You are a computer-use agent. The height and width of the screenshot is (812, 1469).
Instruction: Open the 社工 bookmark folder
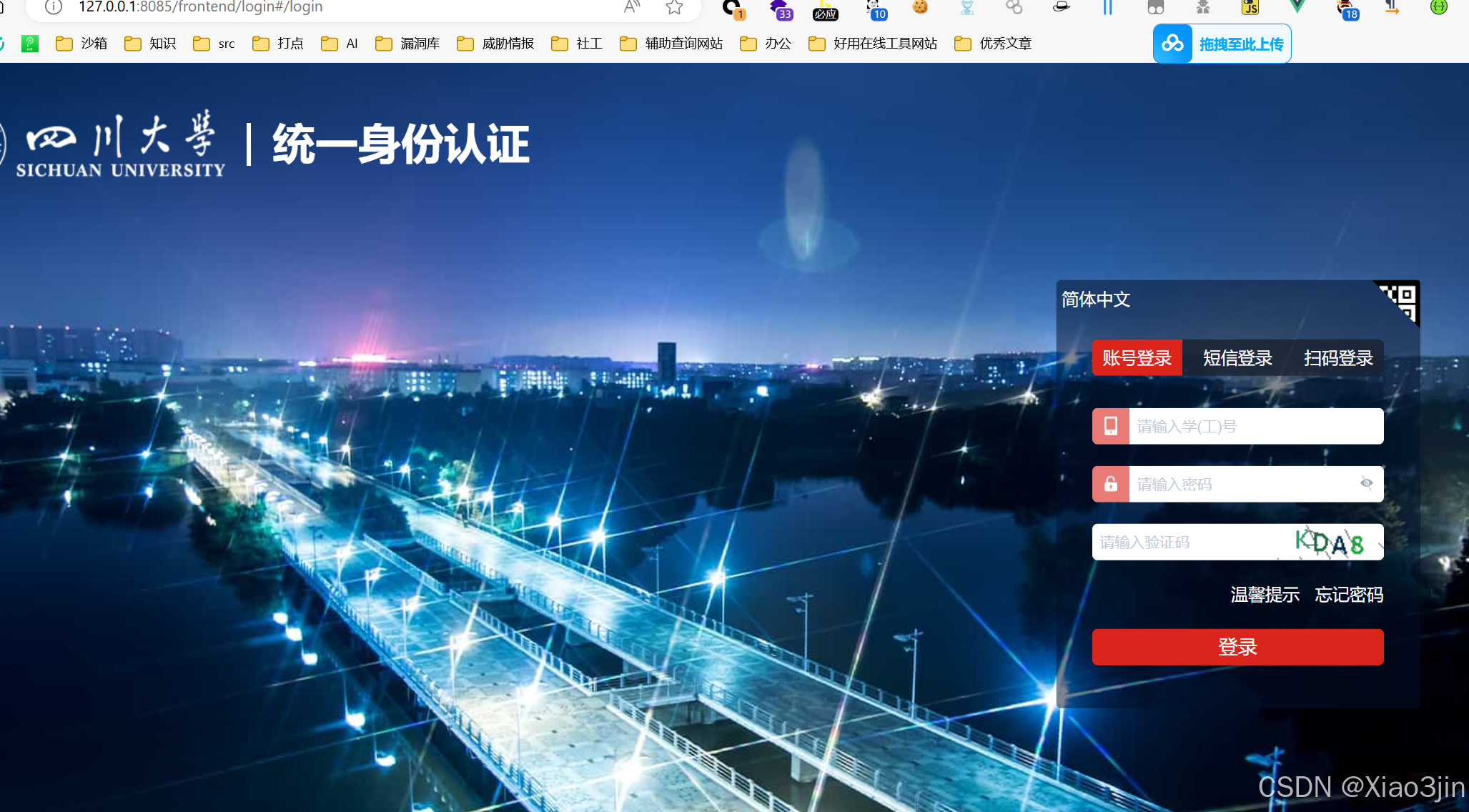pos(577,44)
